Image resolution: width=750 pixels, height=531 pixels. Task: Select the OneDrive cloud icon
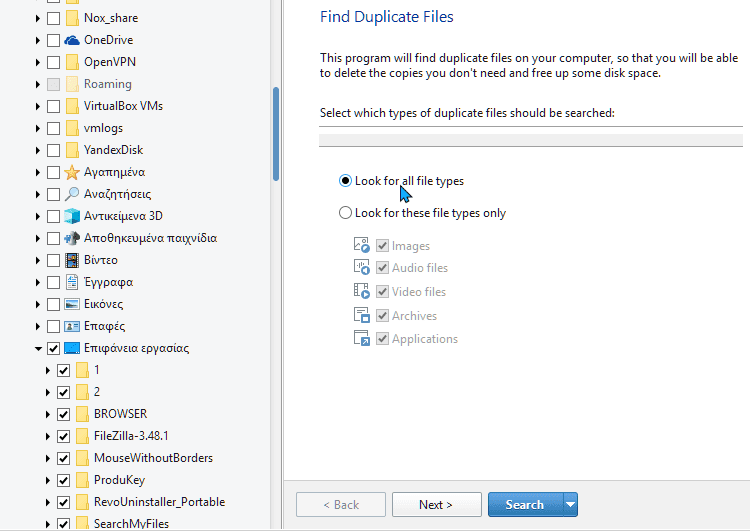tap(72, 40)
